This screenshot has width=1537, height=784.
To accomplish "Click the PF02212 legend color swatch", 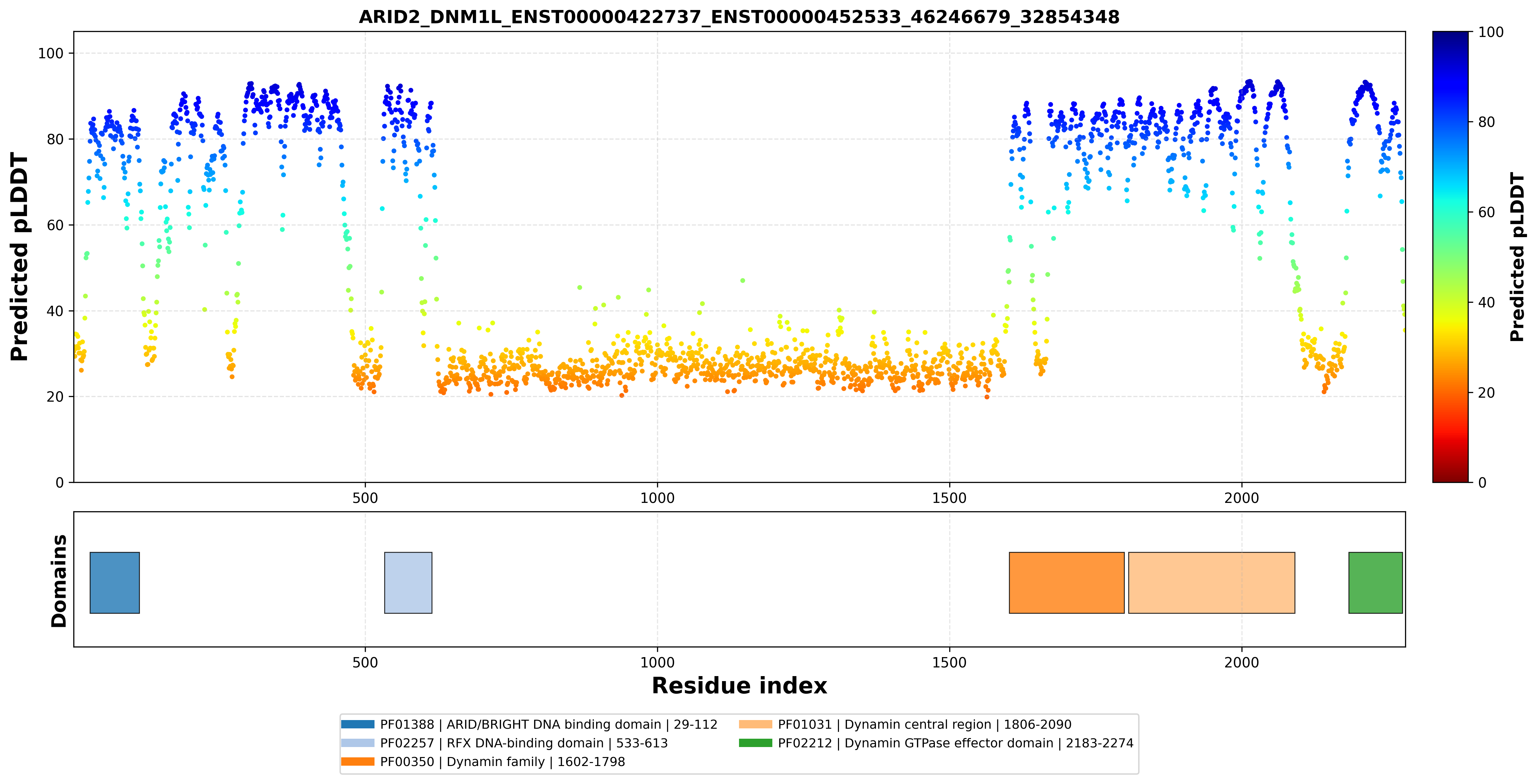I will click(755, 743).
